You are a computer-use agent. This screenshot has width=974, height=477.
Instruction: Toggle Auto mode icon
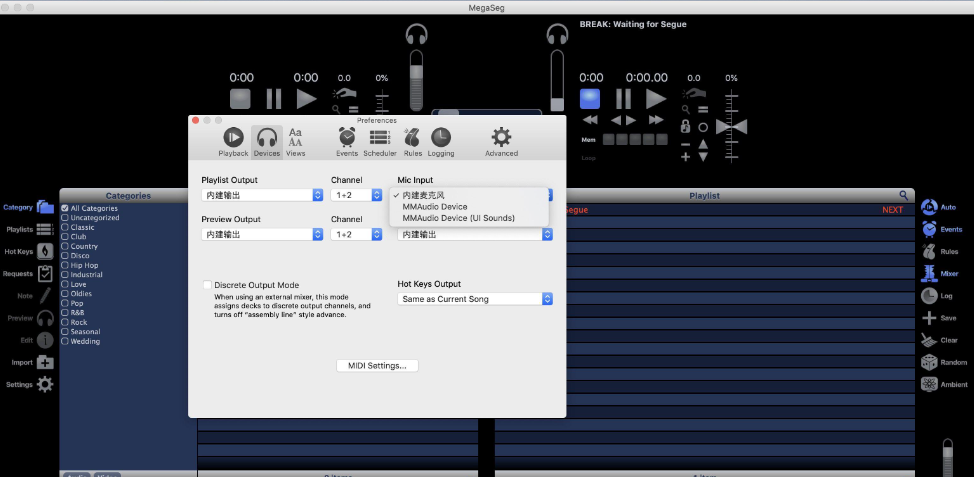pyautogui.click(x=929, y=207)
